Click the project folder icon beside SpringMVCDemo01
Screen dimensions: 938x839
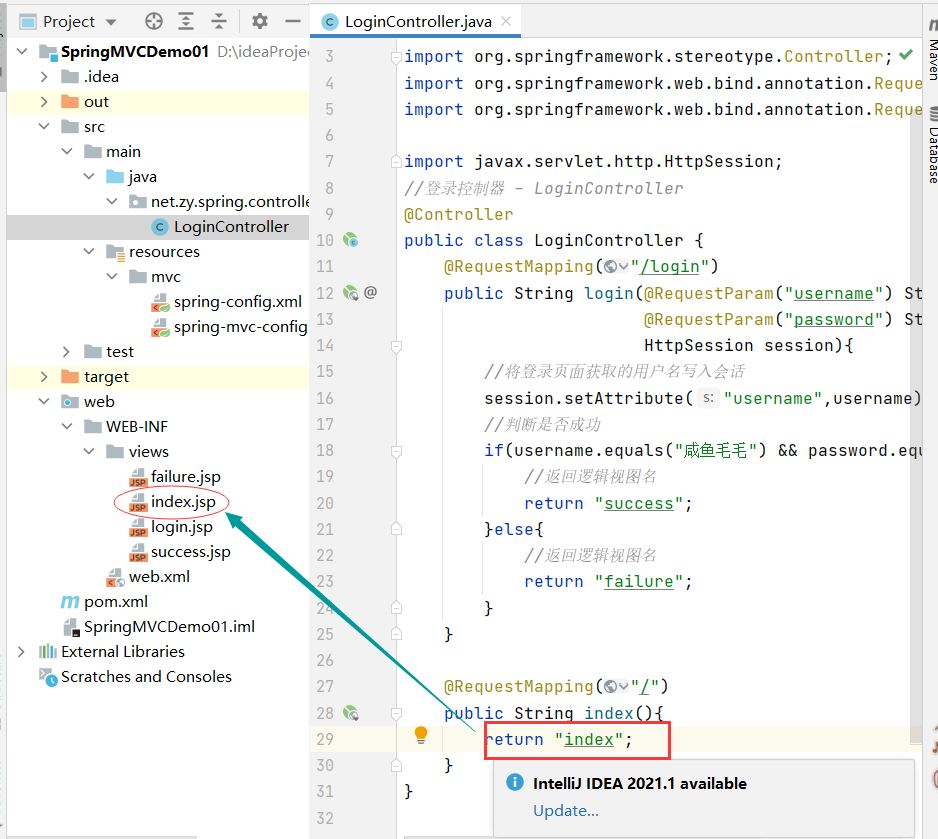[x=48, y=51]
